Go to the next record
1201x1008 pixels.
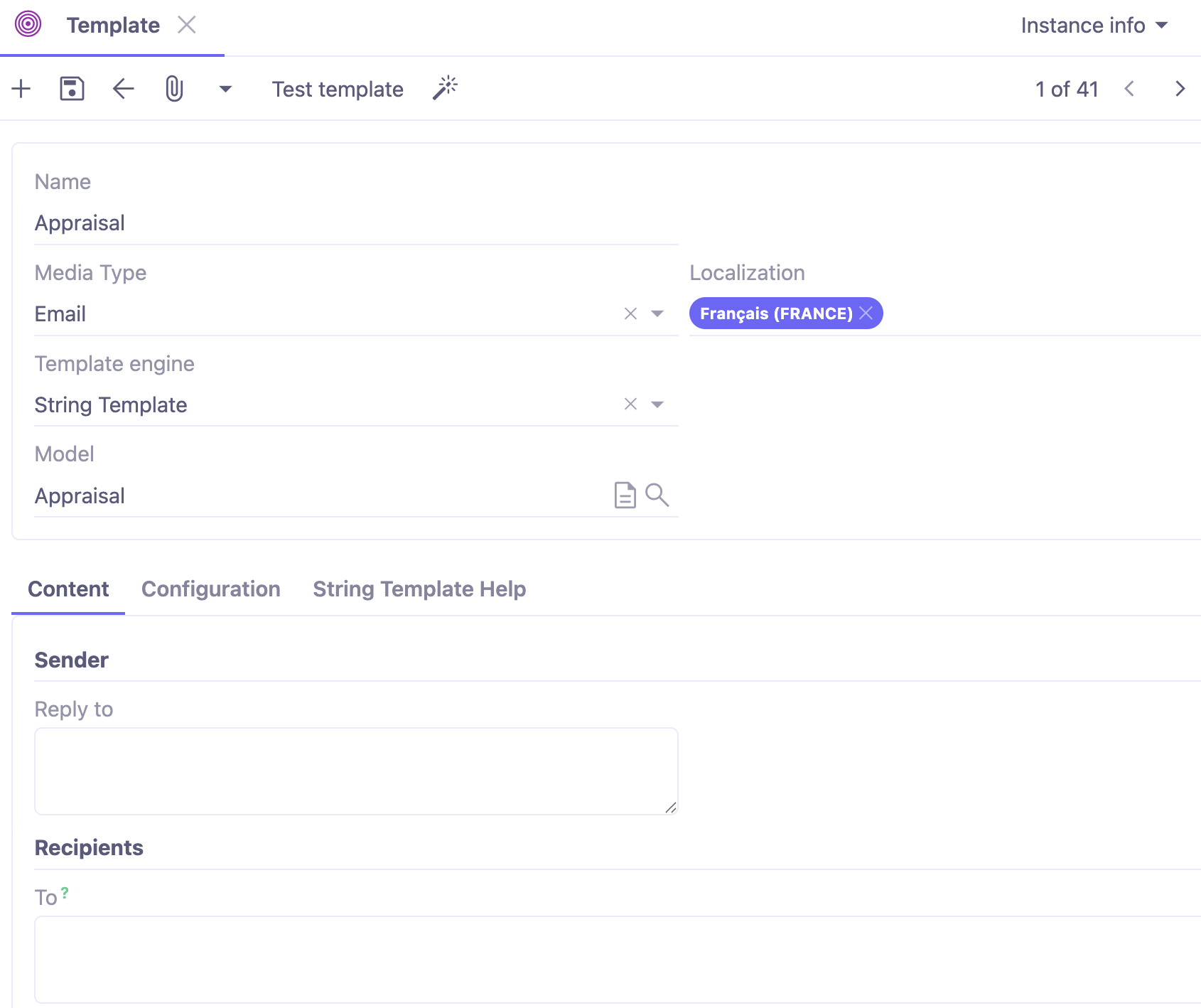1180,88
